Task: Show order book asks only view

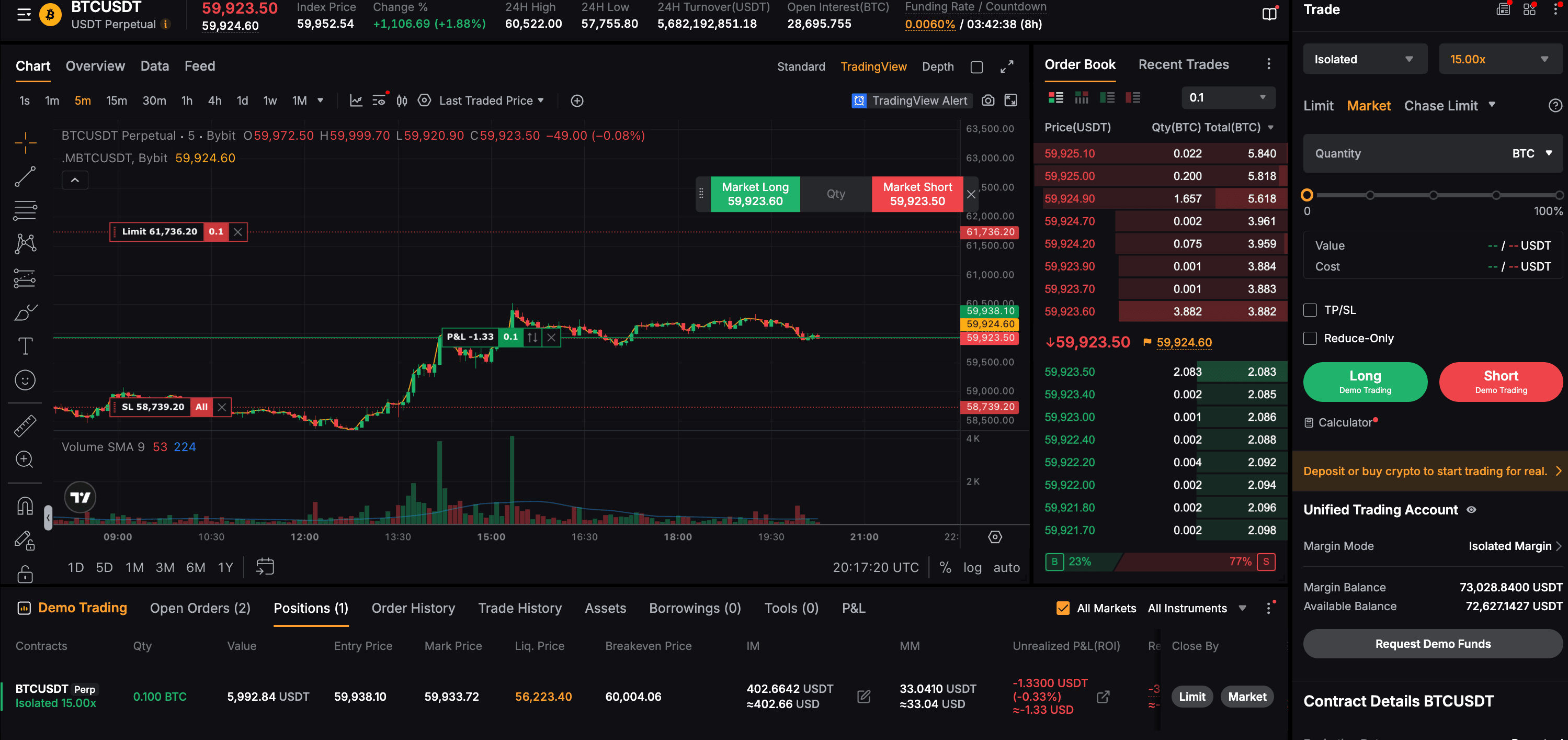Action: 1133,97
